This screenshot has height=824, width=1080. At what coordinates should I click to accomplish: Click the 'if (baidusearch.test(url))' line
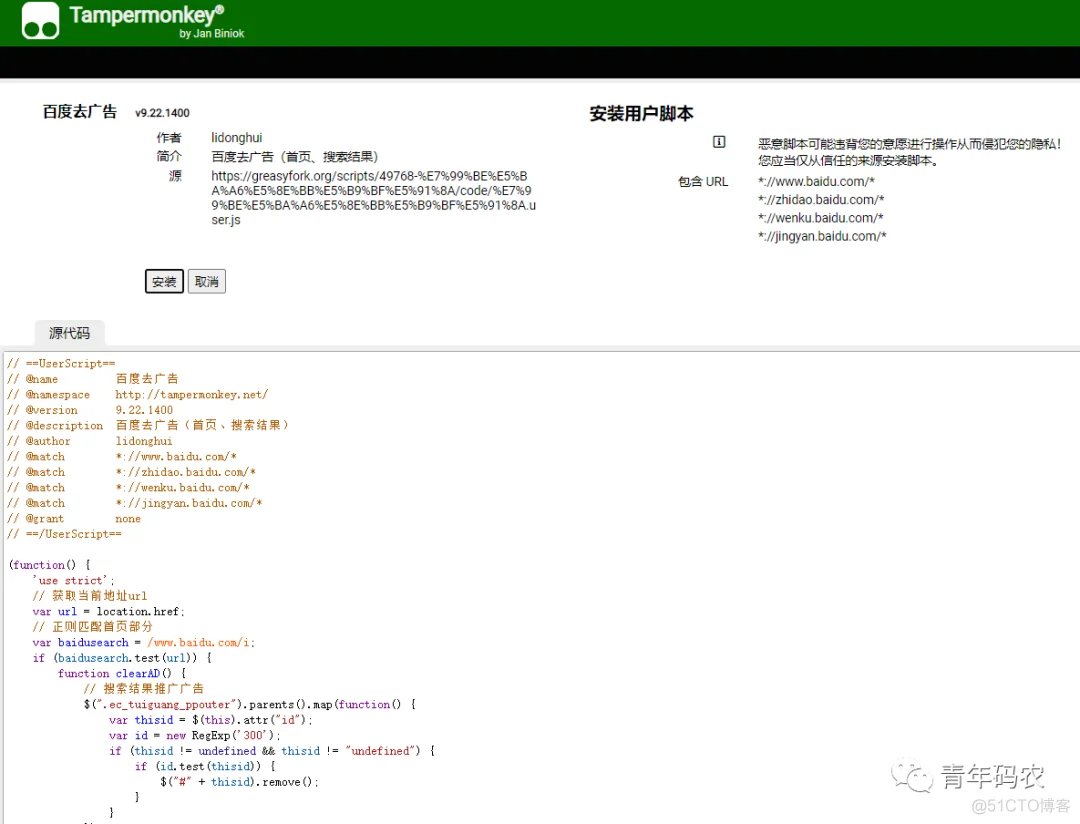tap(122, 658)
